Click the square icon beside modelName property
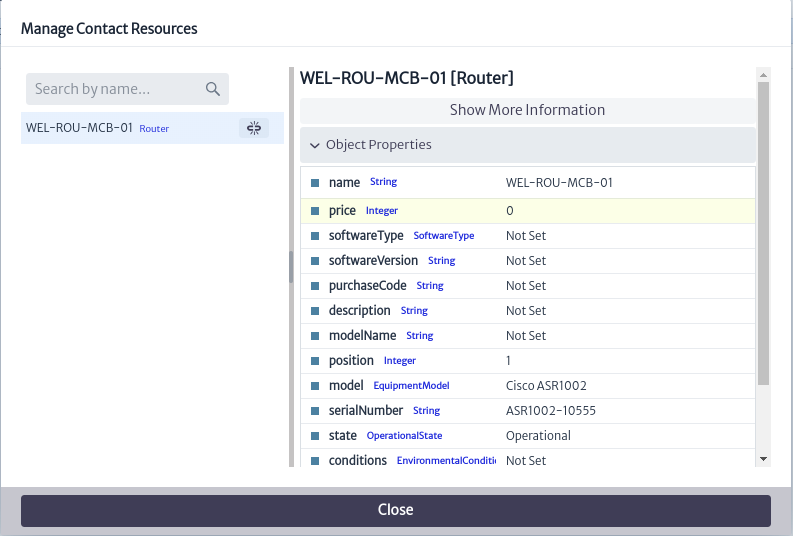The image size is (793, 539). 315,336
